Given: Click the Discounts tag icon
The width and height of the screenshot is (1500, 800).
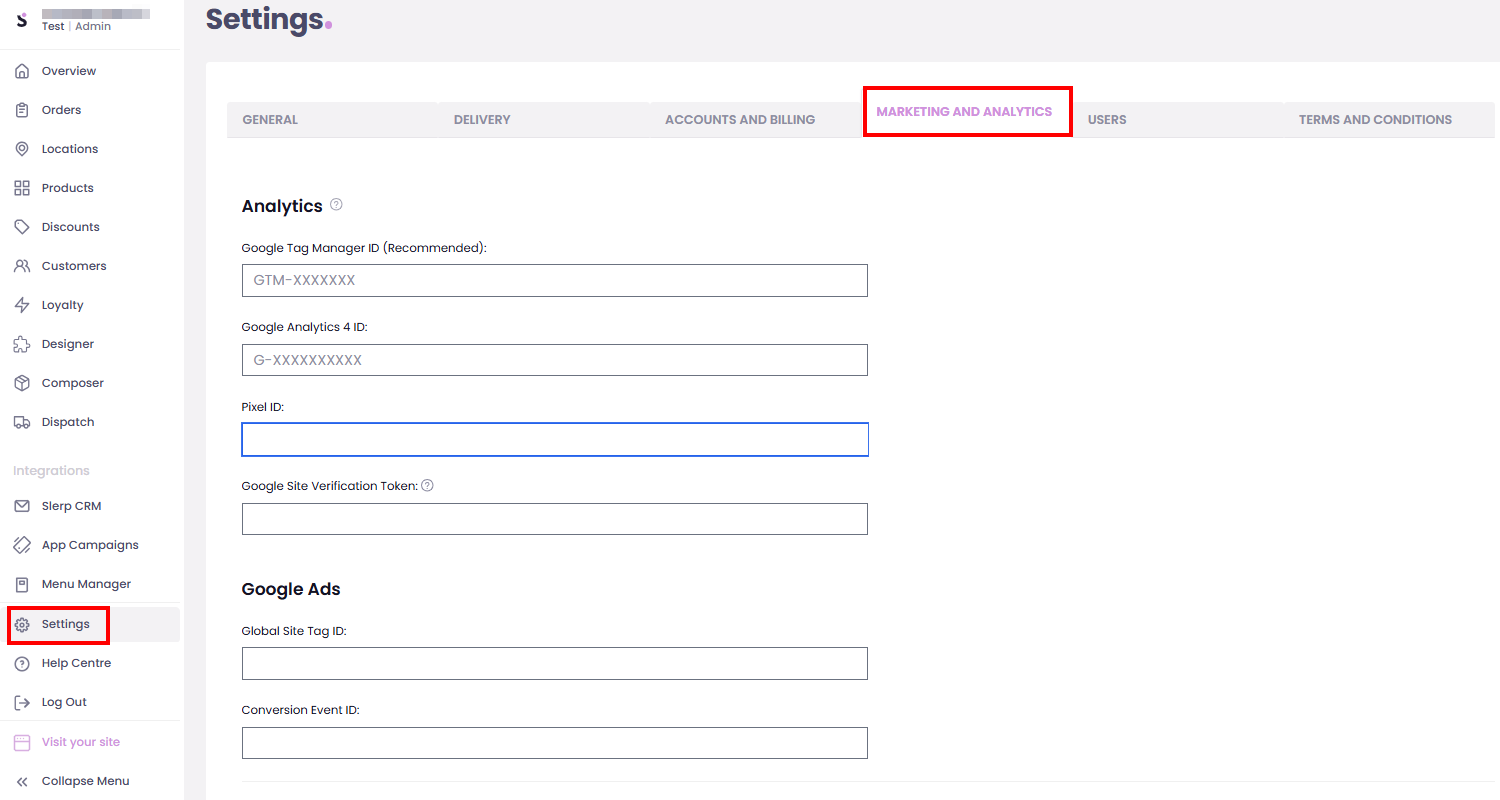Looking at the screenshot, I should pos(22,227).
